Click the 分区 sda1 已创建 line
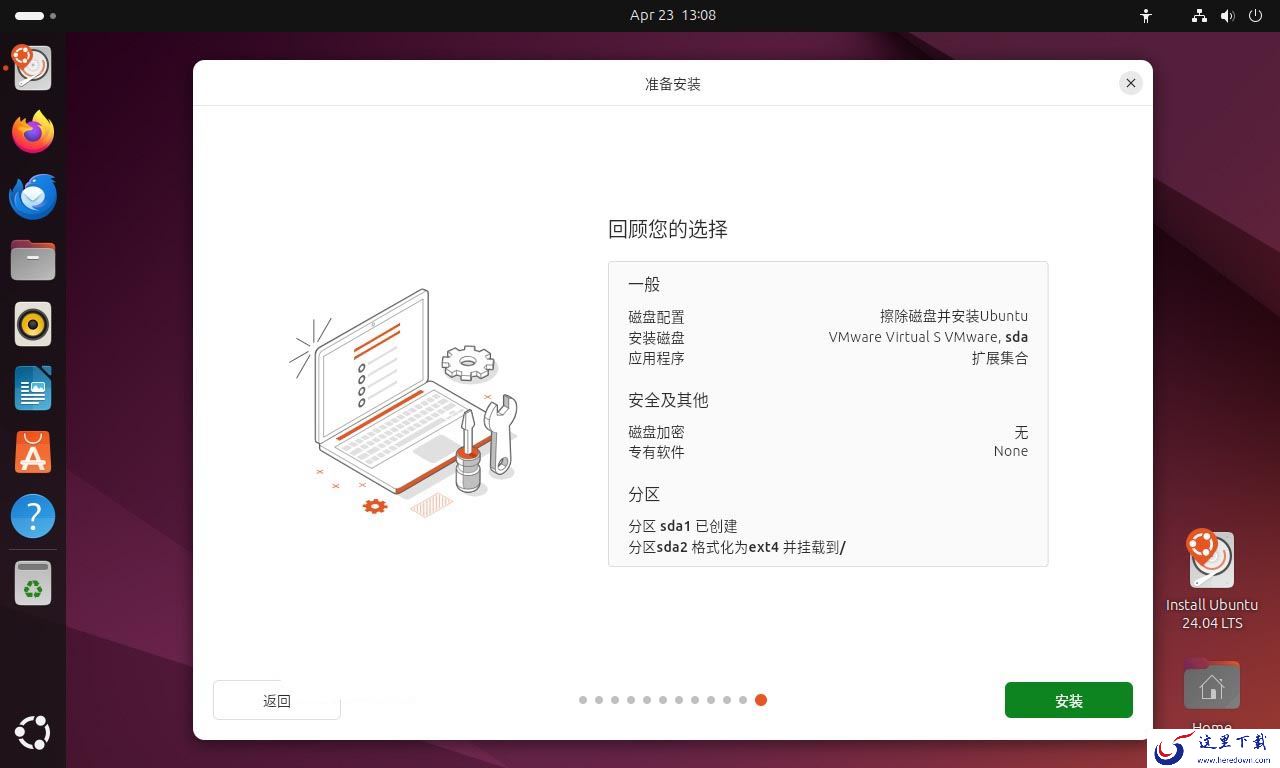This screenshot has height=768, width=1280. click(x=683, y=526)
